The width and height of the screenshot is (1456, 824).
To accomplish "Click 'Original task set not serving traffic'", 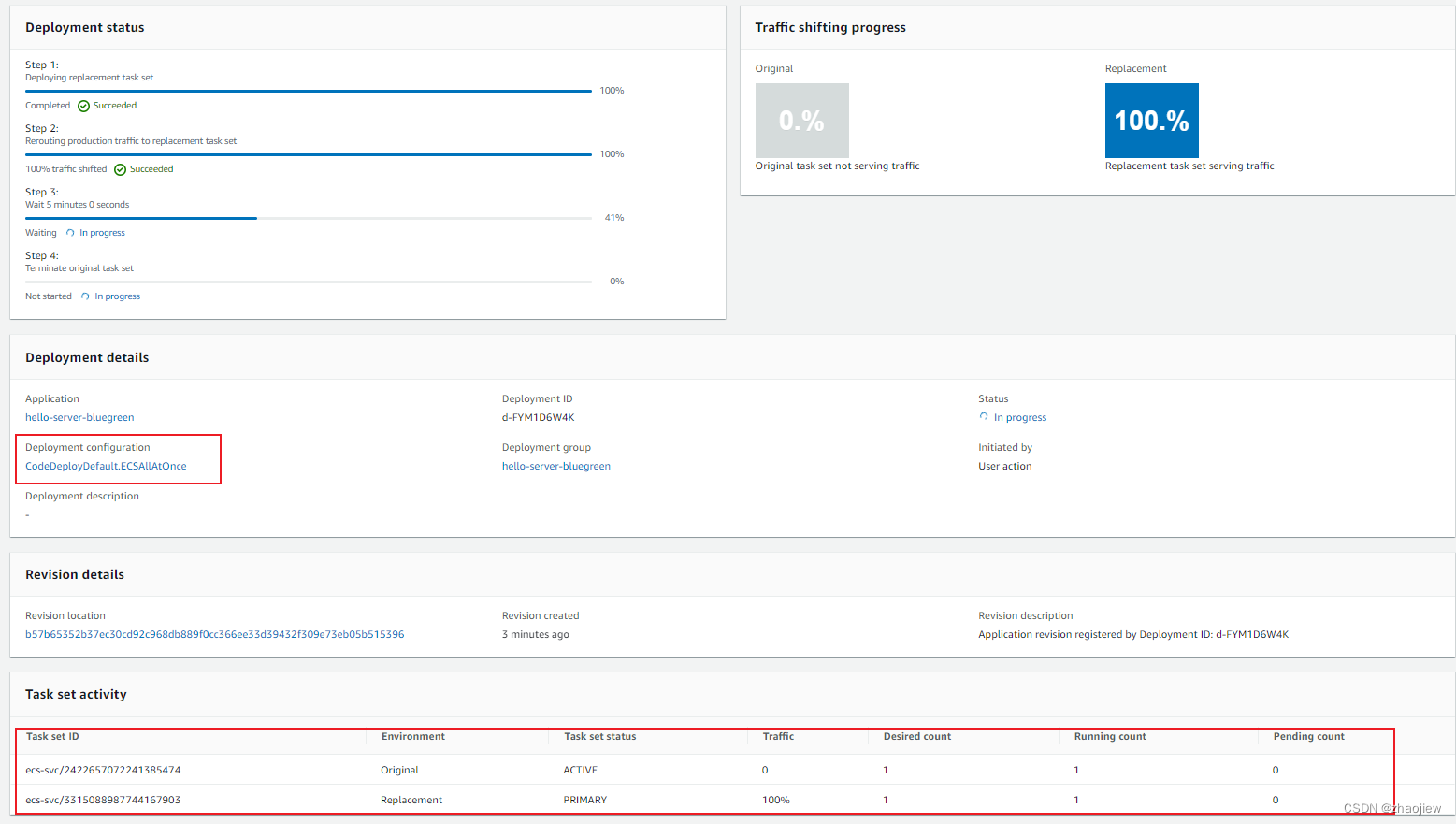I will [838, 166].
